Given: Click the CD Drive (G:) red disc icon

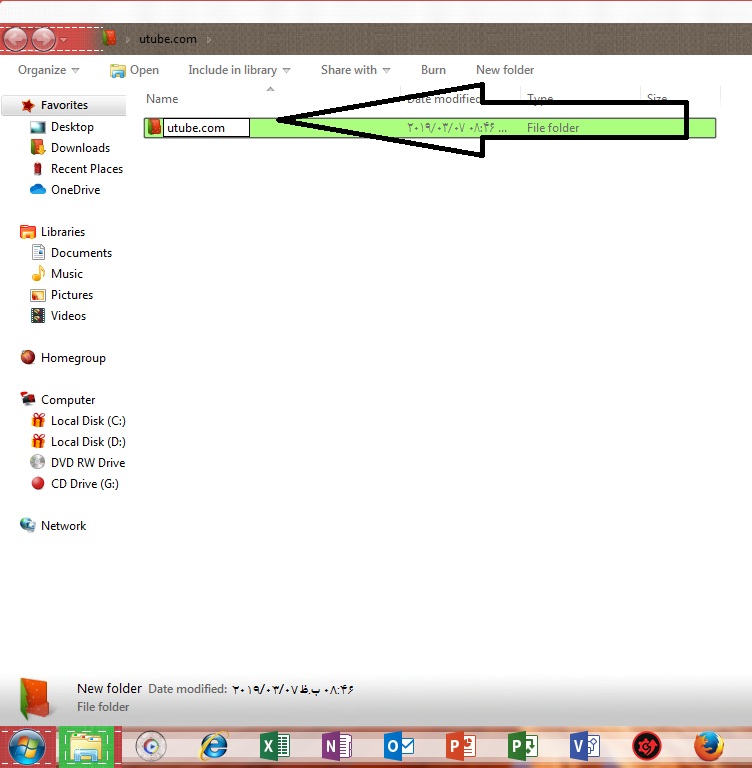Looking at the screenshot, I should [38, 483].
